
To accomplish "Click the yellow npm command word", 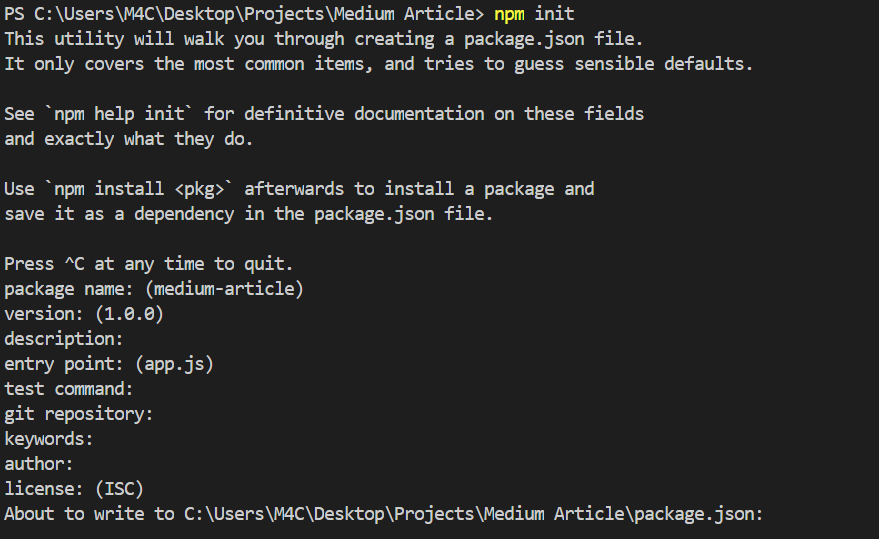I will (509, 14).
